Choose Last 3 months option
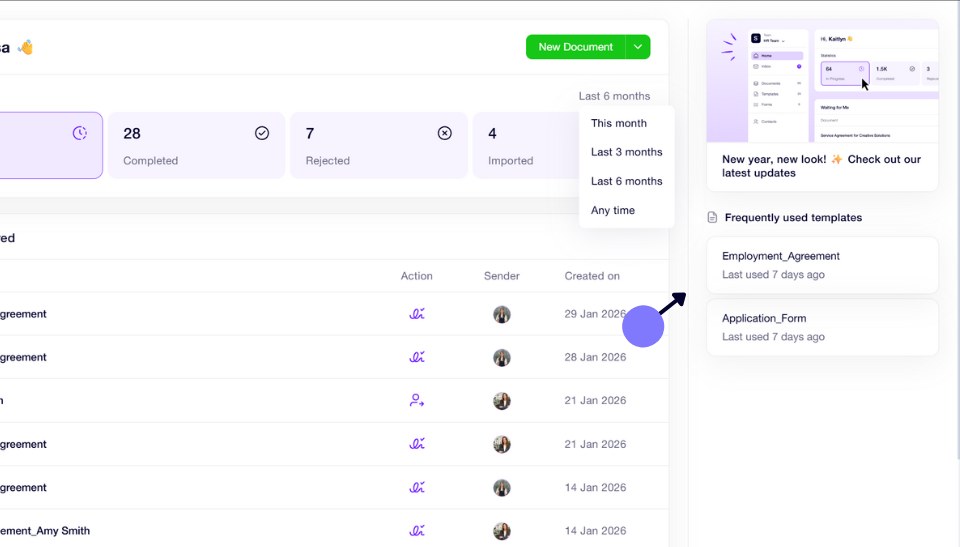 pyautogui.click(x=626, y=152)
